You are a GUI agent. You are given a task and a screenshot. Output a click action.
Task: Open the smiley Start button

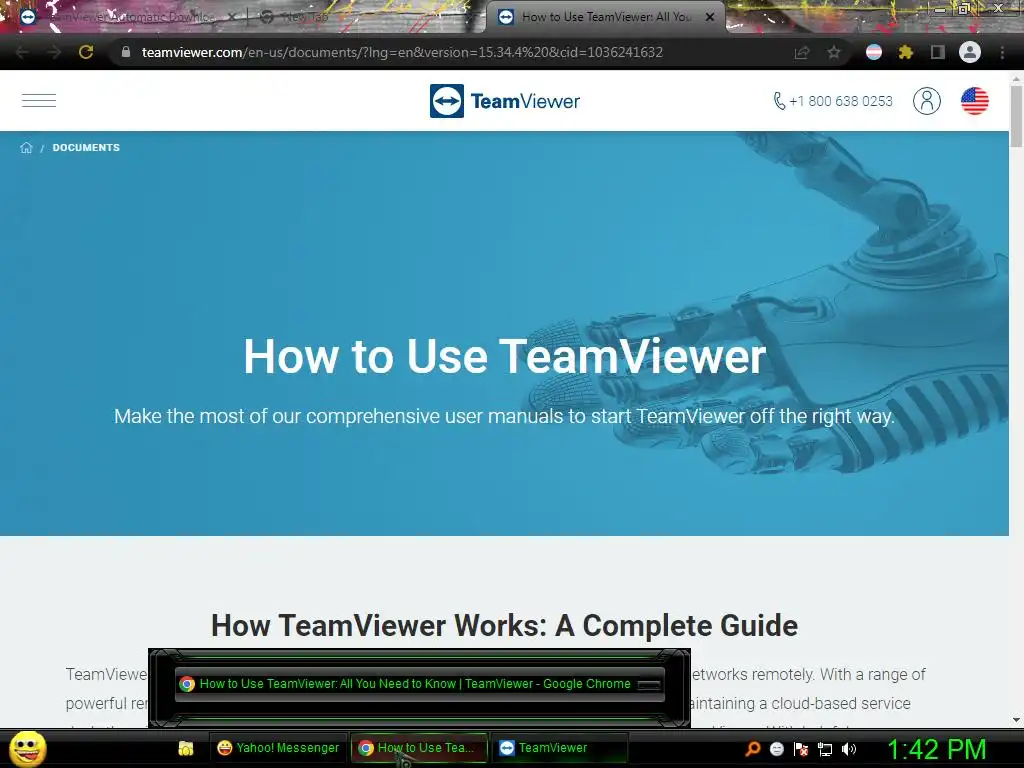[x=27, y=748]
